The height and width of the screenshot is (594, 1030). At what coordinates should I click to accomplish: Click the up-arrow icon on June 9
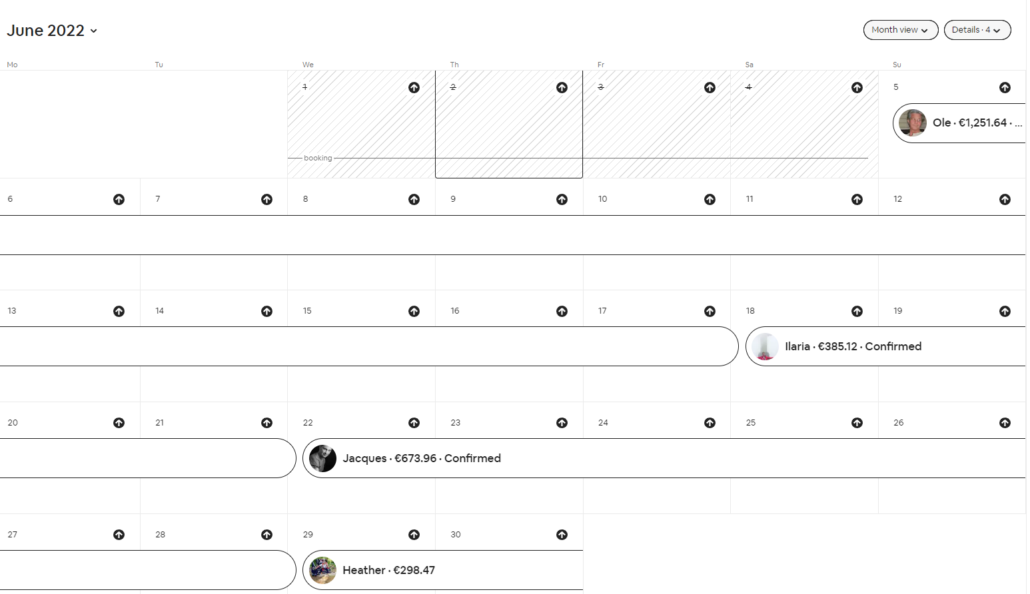click(x=561, y=200)
